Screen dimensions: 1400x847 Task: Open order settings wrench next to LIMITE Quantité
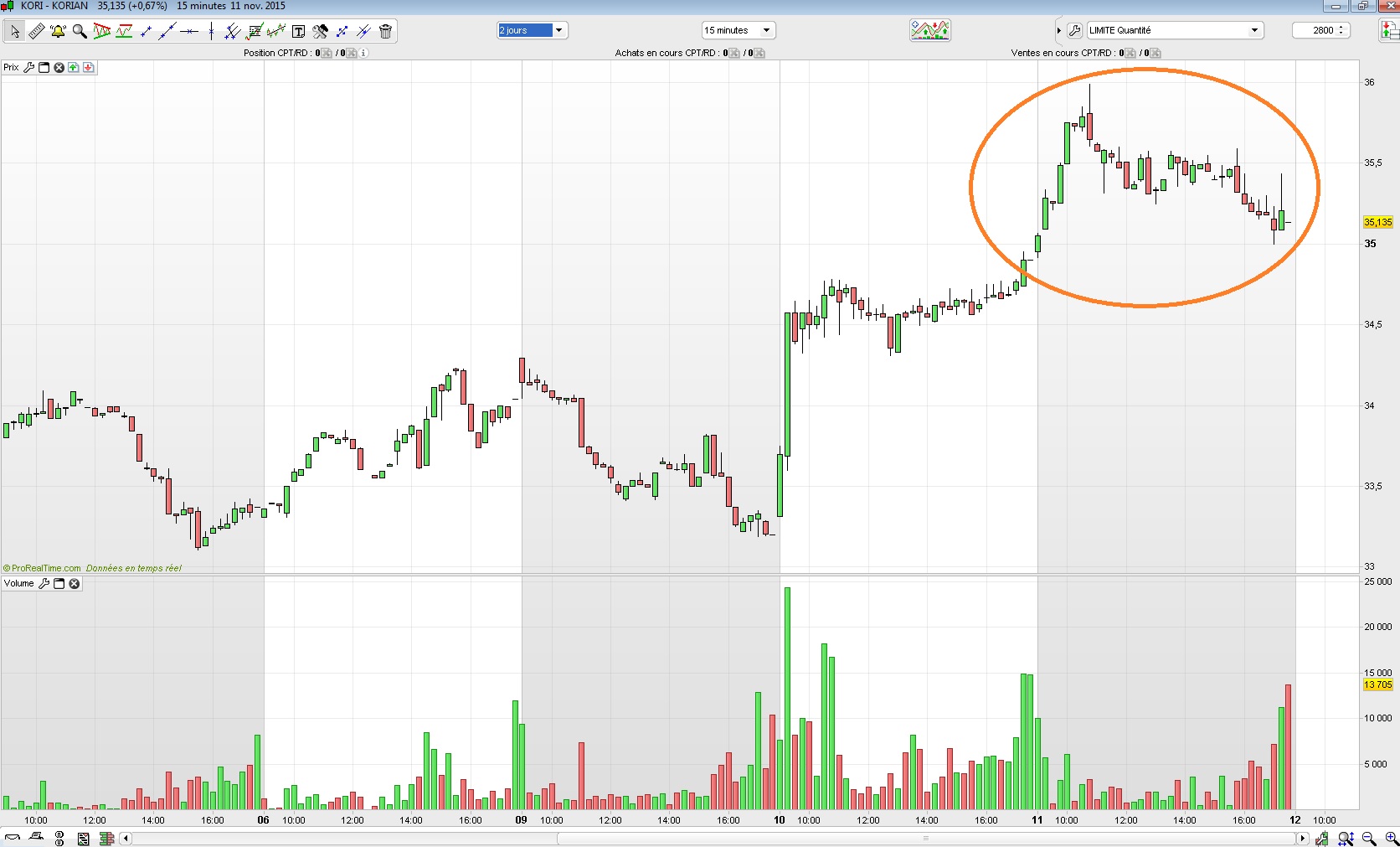(x=1075, y=30)
